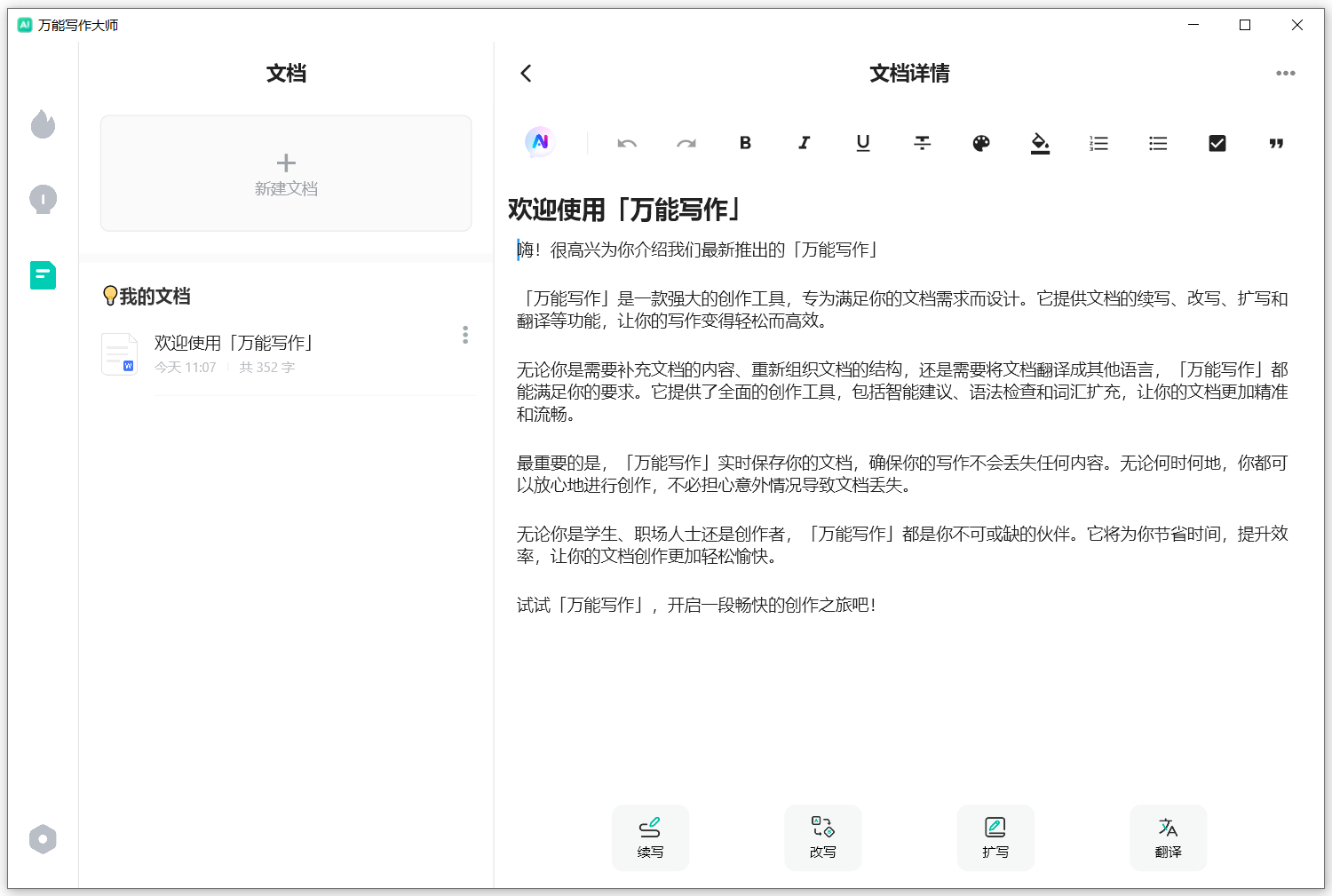Create a new document with 新建文档
The image size is (1332, 896).
click(286, 173)
